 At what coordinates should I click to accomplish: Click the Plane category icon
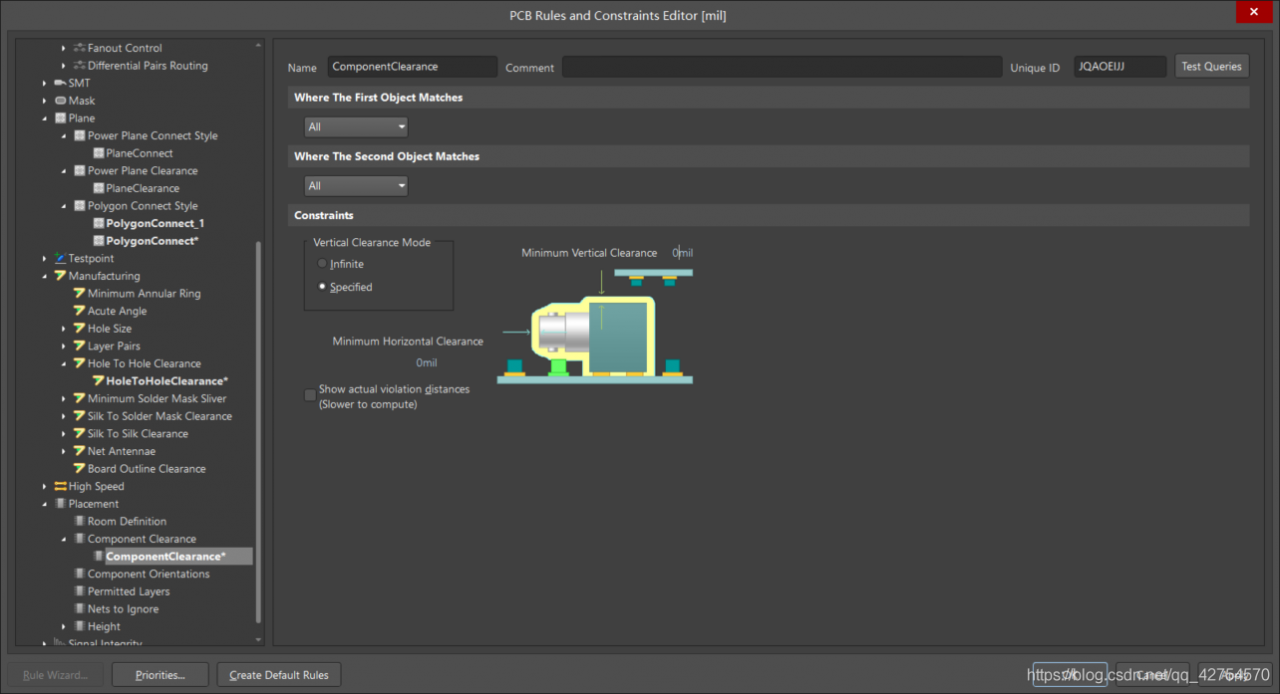click(x=60, y=118)
